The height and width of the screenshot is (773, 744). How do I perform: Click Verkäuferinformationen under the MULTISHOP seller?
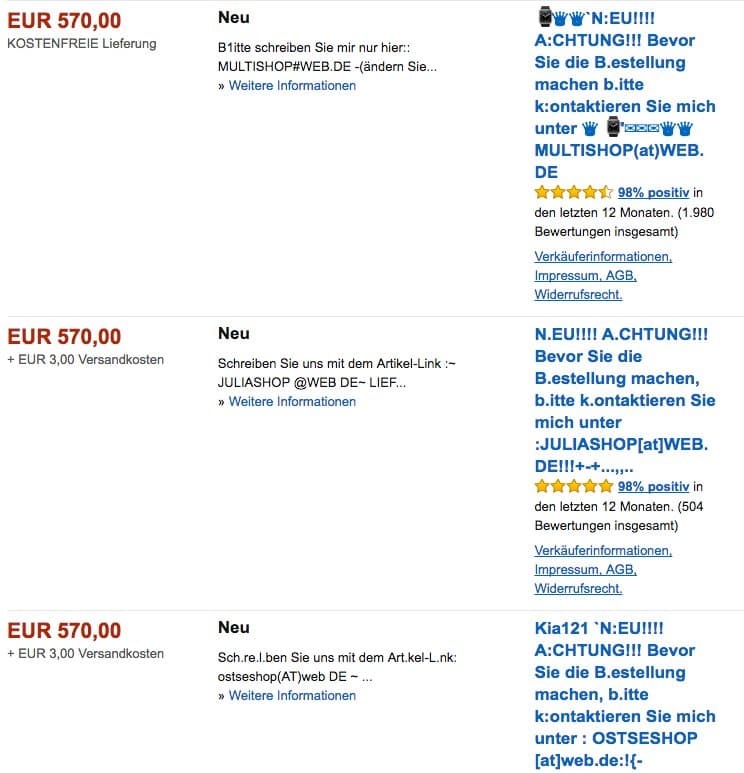(603, 256)
